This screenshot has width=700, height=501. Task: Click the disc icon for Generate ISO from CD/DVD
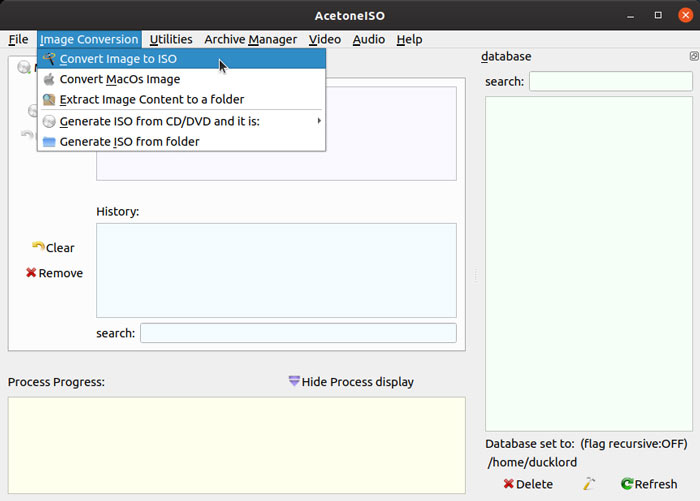coord(49,121)
